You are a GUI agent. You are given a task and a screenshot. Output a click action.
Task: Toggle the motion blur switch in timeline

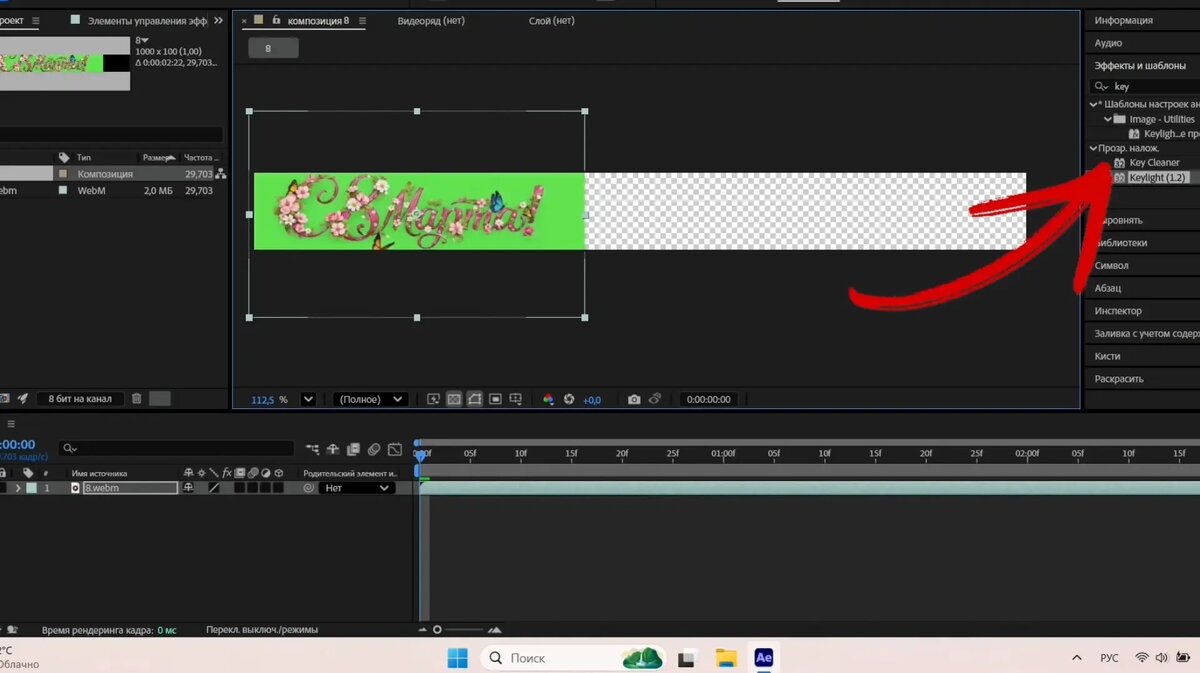pos(374,450)
